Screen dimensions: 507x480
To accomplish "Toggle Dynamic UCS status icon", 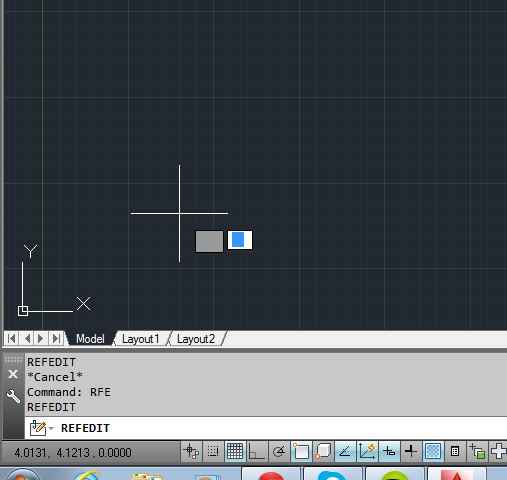I will tap(367, 452).
